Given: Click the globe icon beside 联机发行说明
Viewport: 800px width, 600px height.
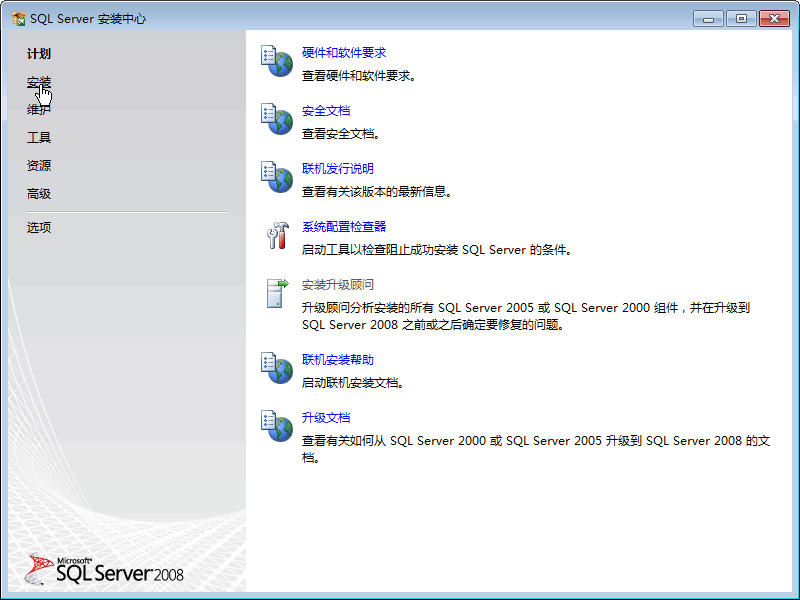Looking at the screenshot, I should (277, 177).
